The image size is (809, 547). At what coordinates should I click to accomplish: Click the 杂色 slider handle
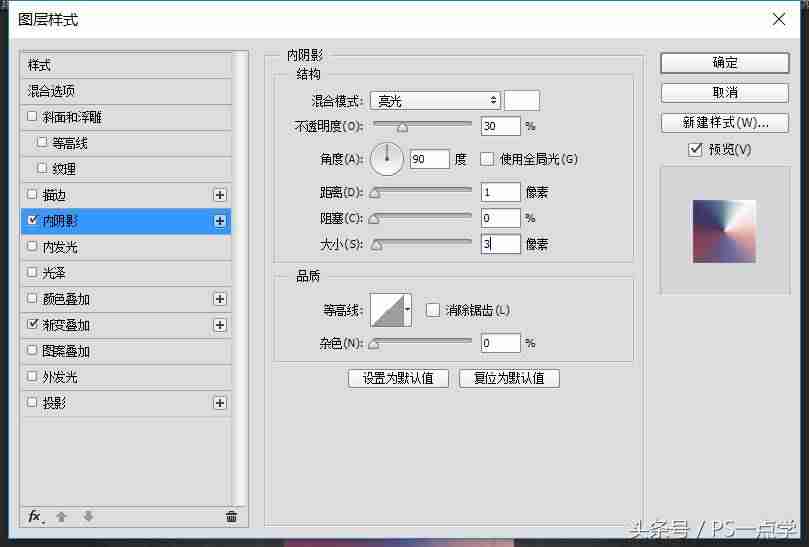click(375, 344)
